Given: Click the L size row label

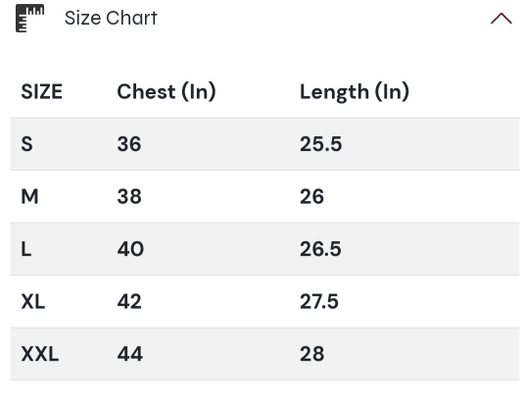Looking at the screenshot, I should [x=26, y=249].
